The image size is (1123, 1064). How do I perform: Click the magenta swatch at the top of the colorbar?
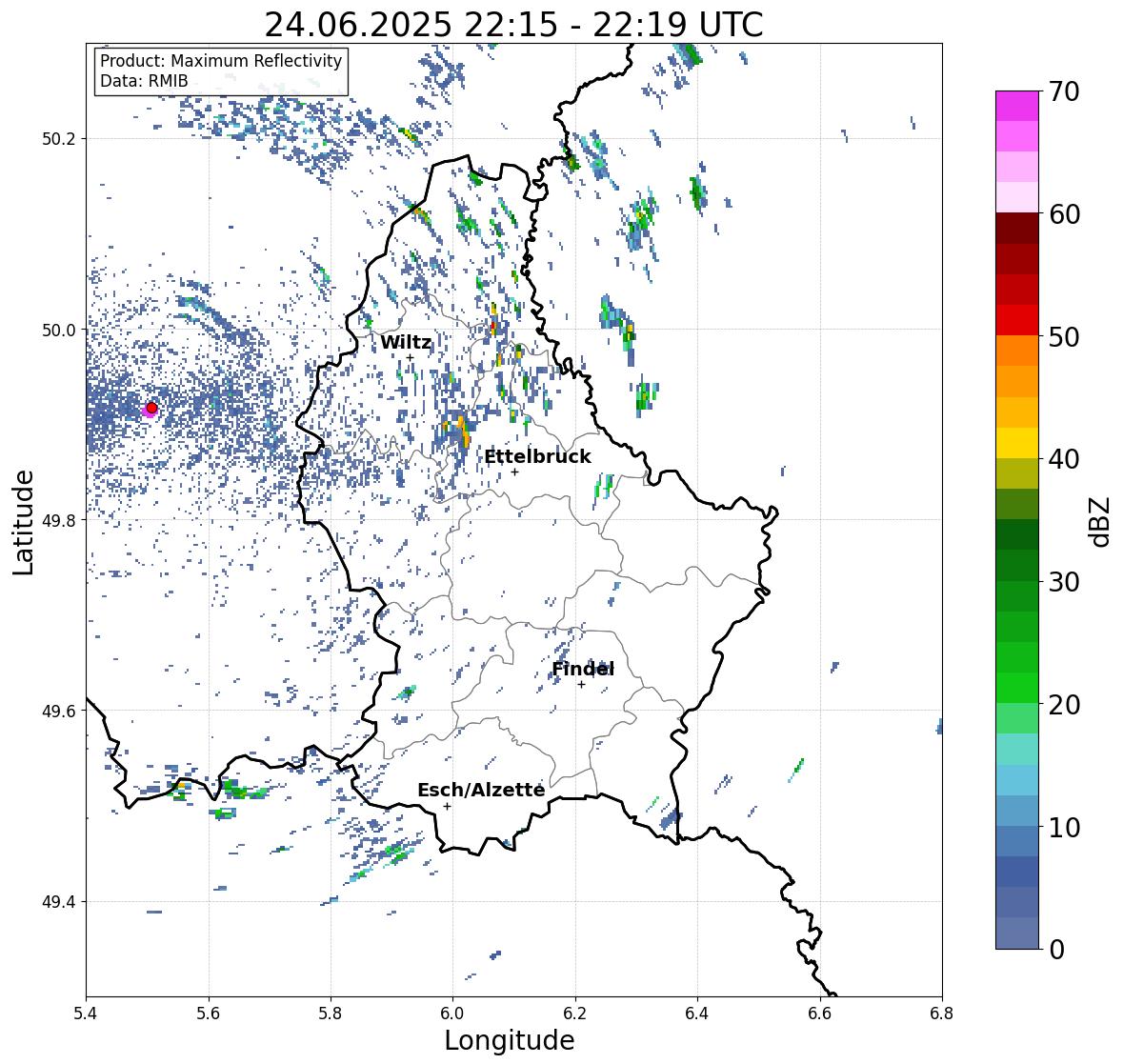(x=1017, y=106)
